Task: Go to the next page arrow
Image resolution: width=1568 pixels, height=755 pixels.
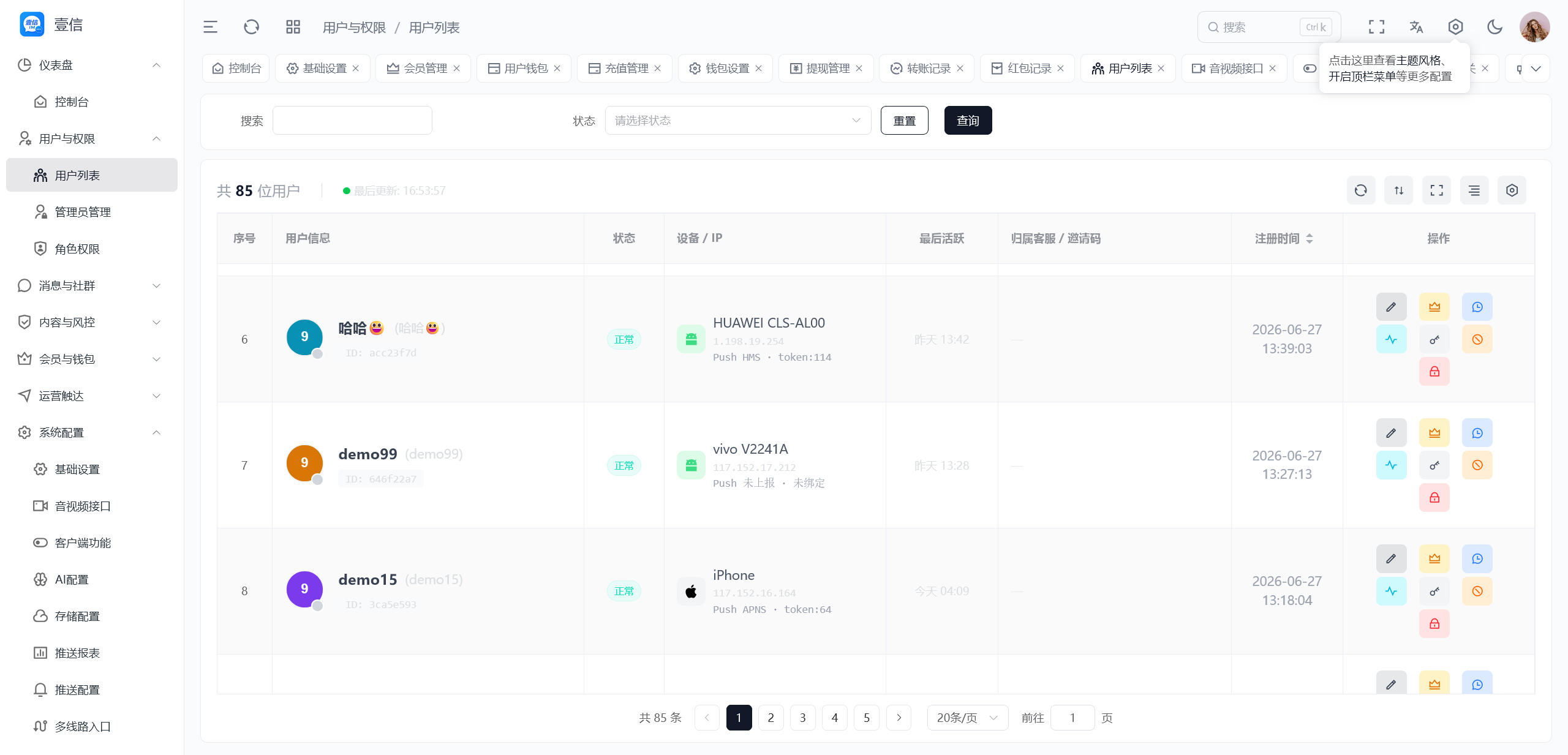Action: click(x=899, y=718)
